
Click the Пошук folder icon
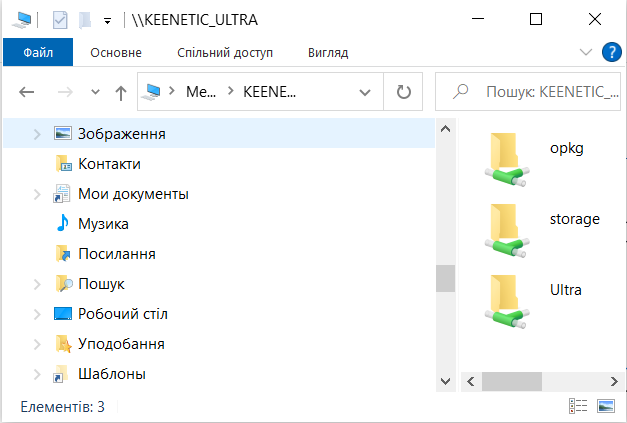point(64,283)
